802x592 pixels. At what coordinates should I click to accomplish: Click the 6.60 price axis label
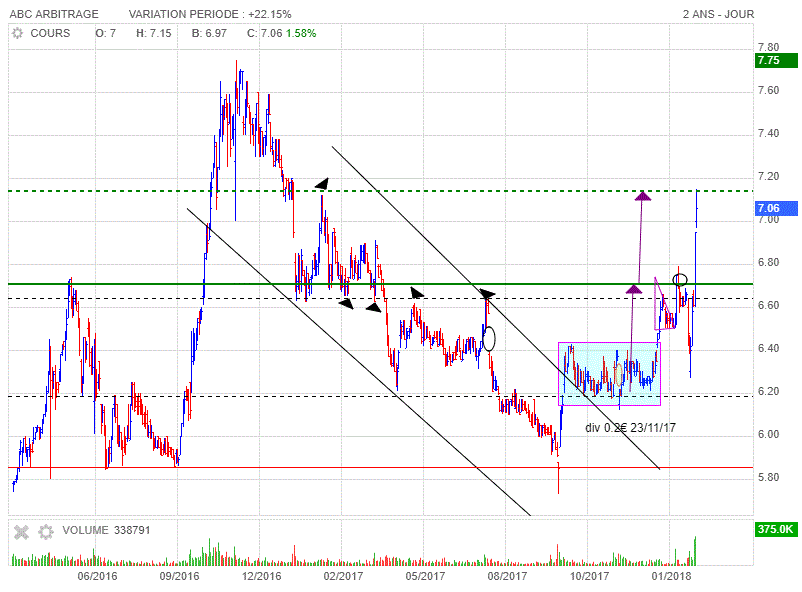768,305
